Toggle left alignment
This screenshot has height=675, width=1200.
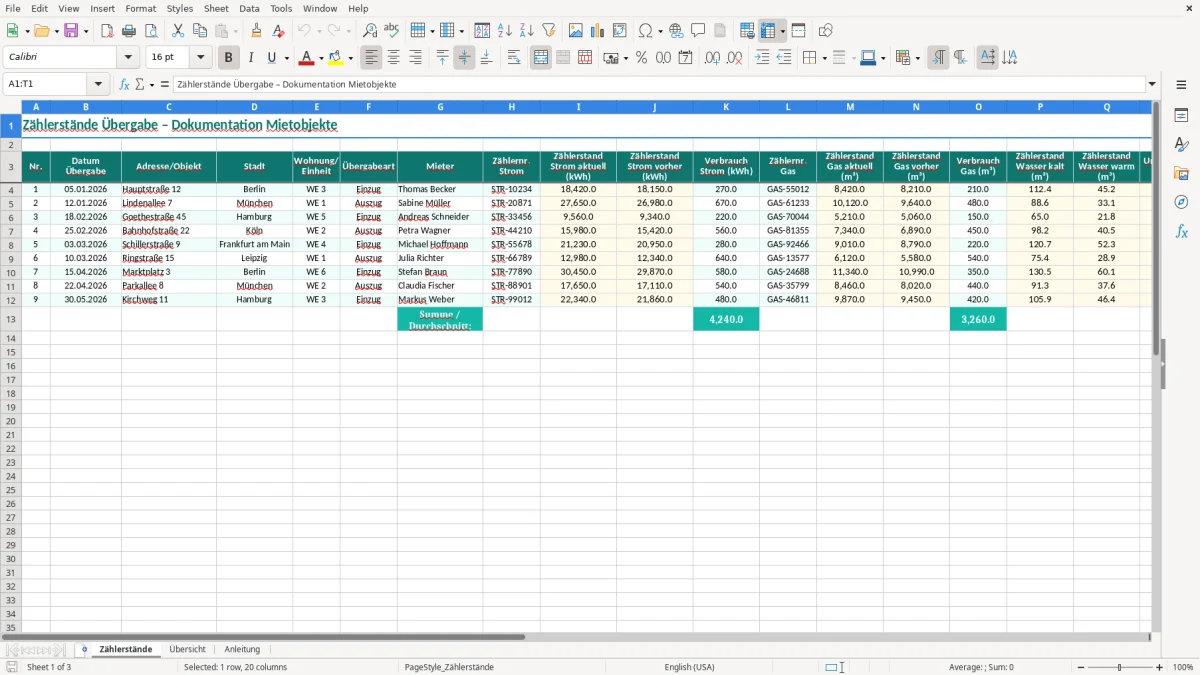[372, 57]
